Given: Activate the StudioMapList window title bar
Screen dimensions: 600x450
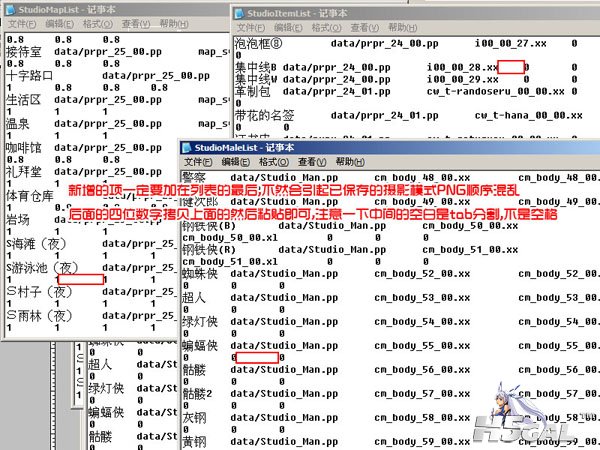Looking at the screenshot, I should (117, 9).
